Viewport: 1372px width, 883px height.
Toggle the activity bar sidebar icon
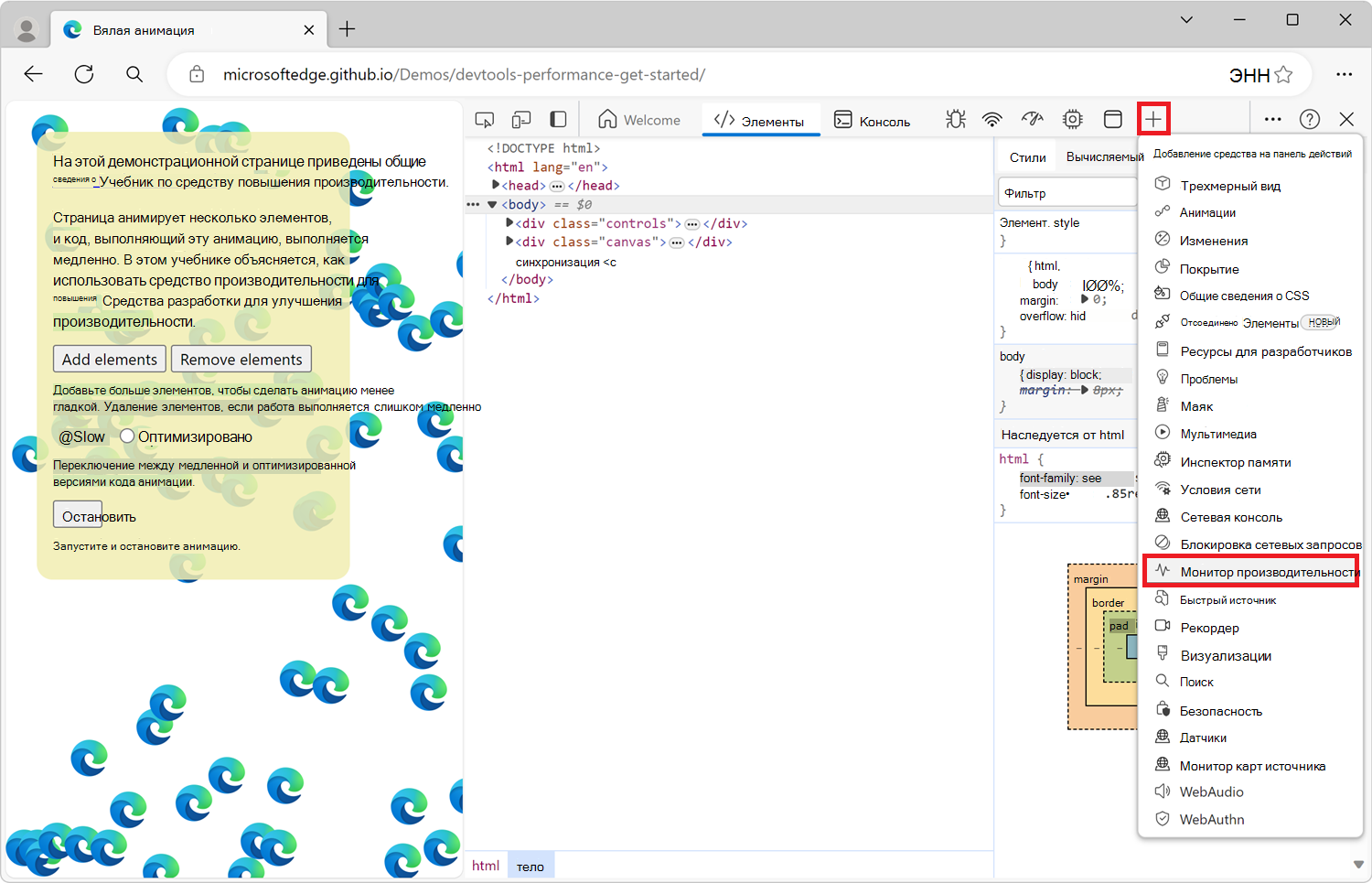558,120
